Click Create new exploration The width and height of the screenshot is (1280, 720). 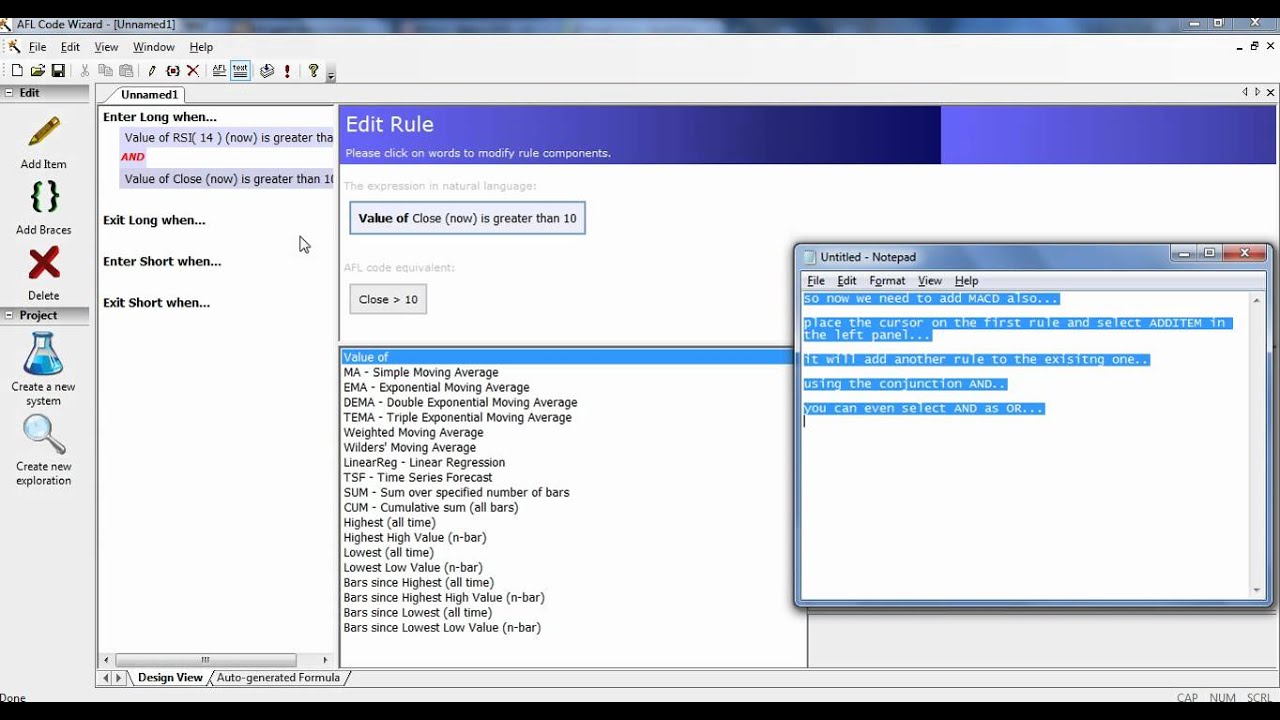point(43,450)
